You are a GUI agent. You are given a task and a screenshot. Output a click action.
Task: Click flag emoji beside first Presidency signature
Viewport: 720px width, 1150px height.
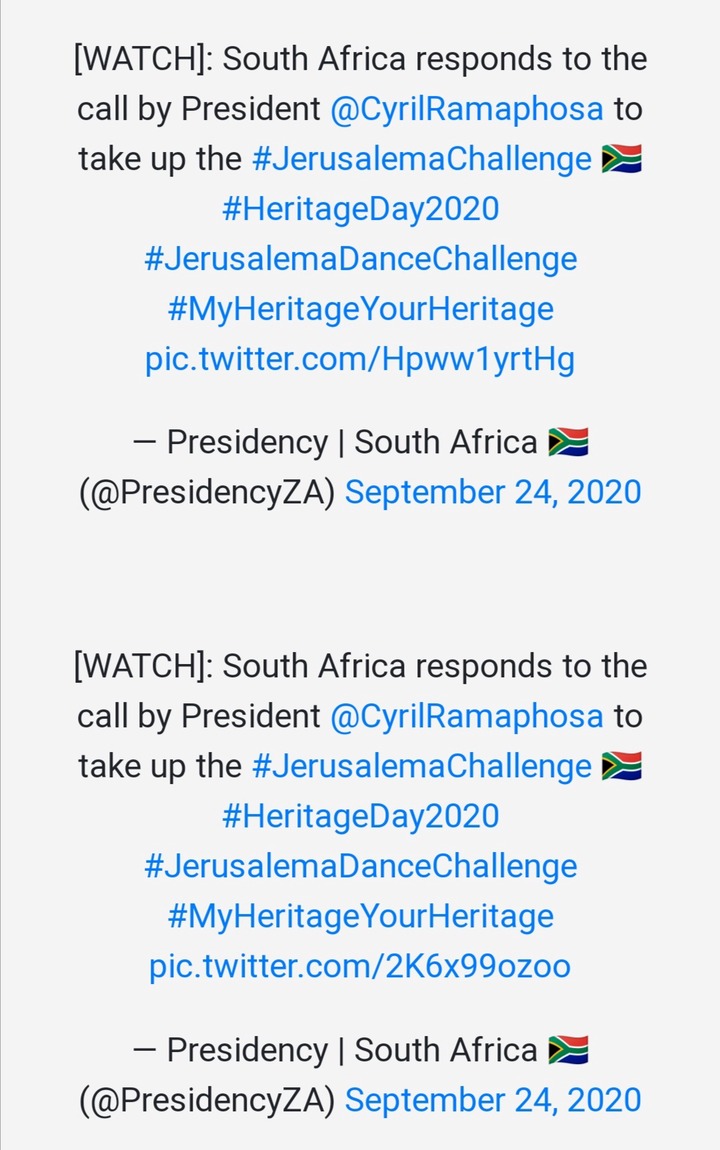[x=568, y=442]
